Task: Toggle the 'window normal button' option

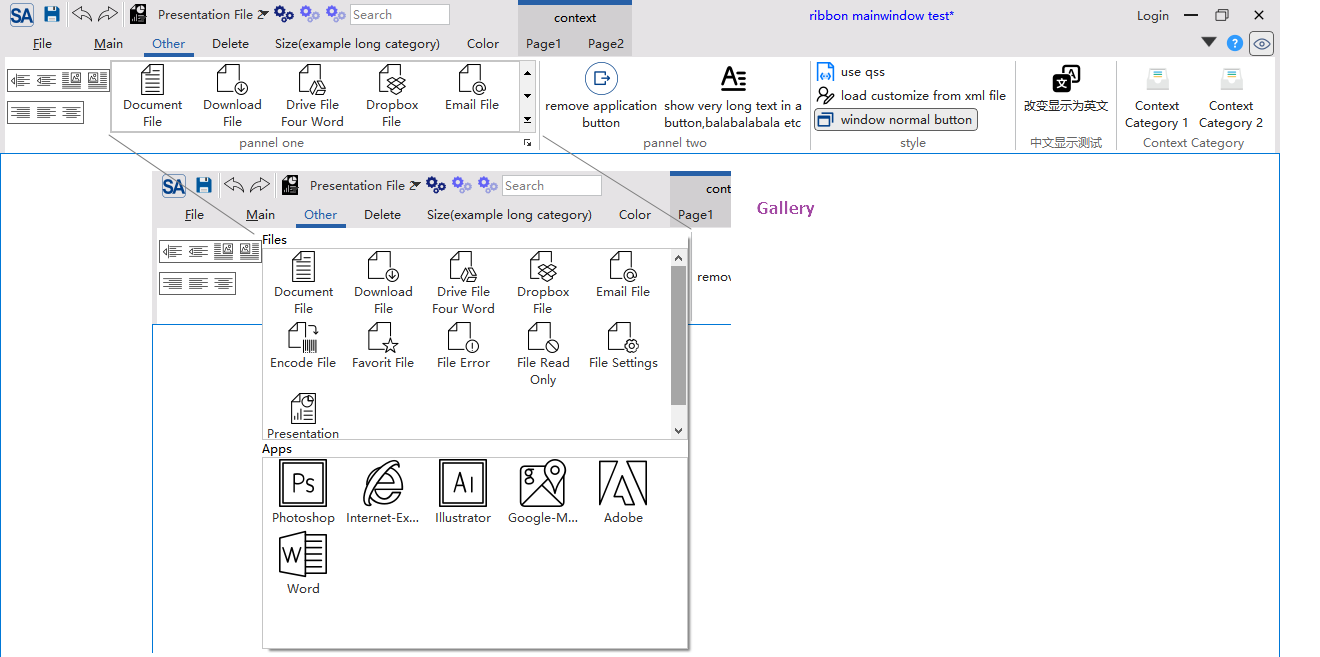Action: 895,120
